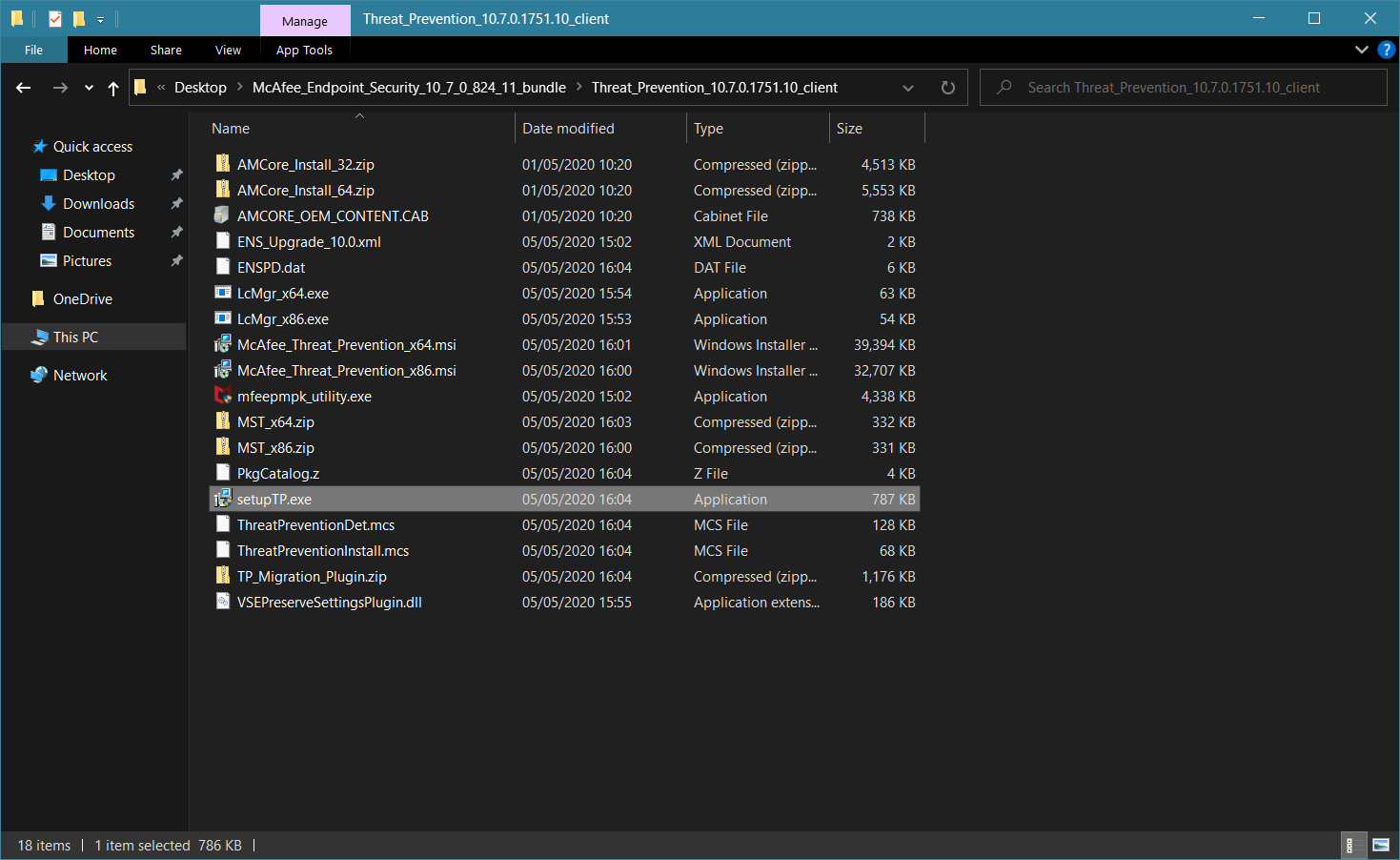Click the mfeepmpk_utility.exe McAfee icon
The width and height of the screenshot is (1400, 860).
click(x=223, y=397)
